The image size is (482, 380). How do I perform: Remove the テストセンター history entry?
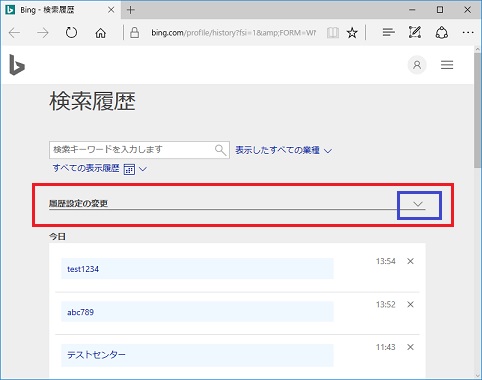[410, 347]
